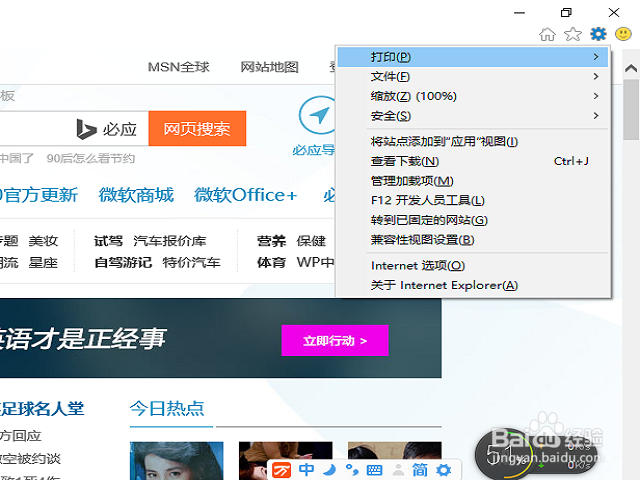The height and width of the screenshot is (480, 640).
Task: Click the 星座 category link
Action: [x=43, y=262]
